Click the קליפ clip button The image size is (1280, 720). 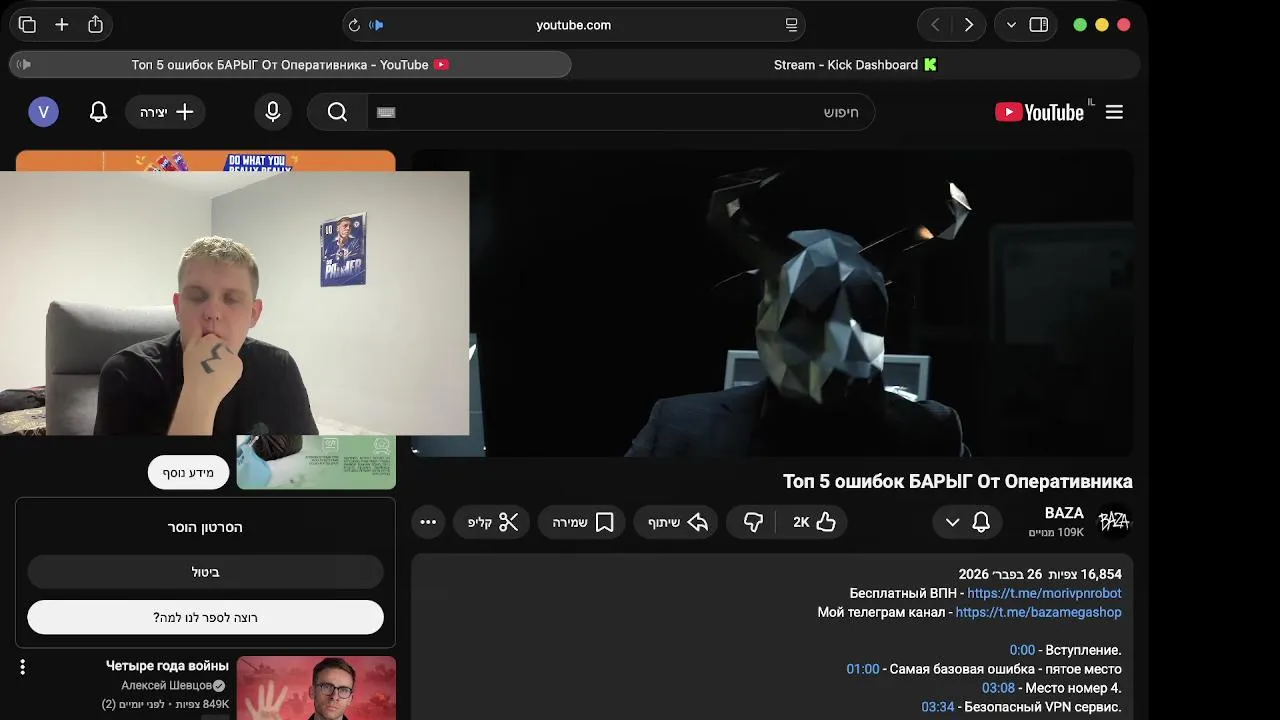[493, 522]
